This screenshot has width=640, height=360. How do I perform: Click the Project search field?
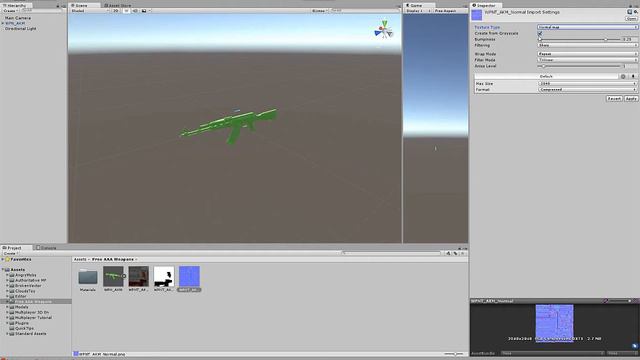click(392, 253)
